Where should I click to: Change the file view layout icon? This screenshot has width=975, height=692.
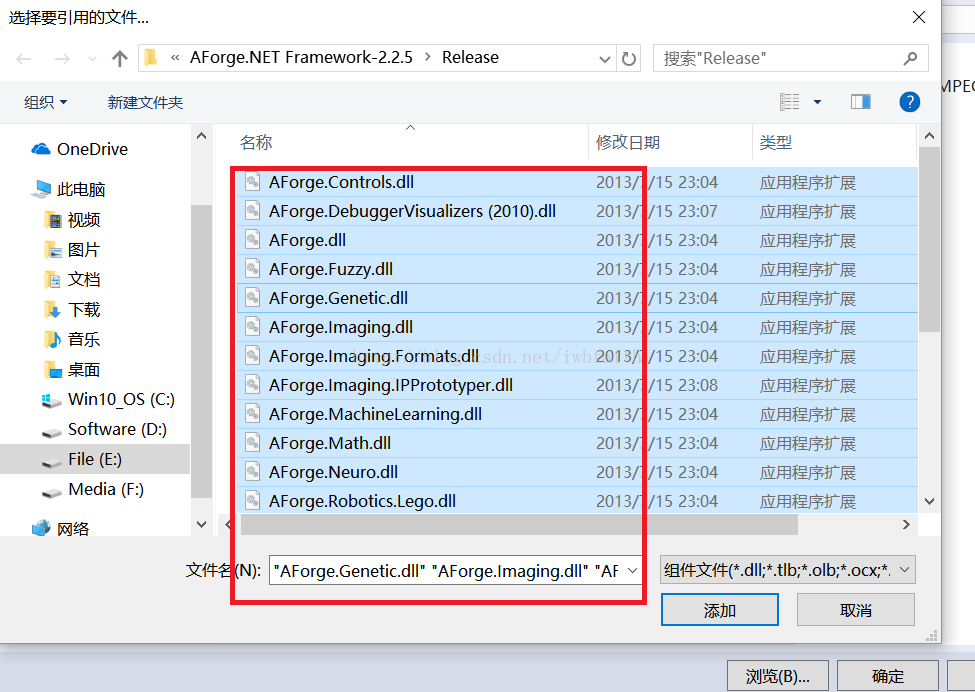790,101
